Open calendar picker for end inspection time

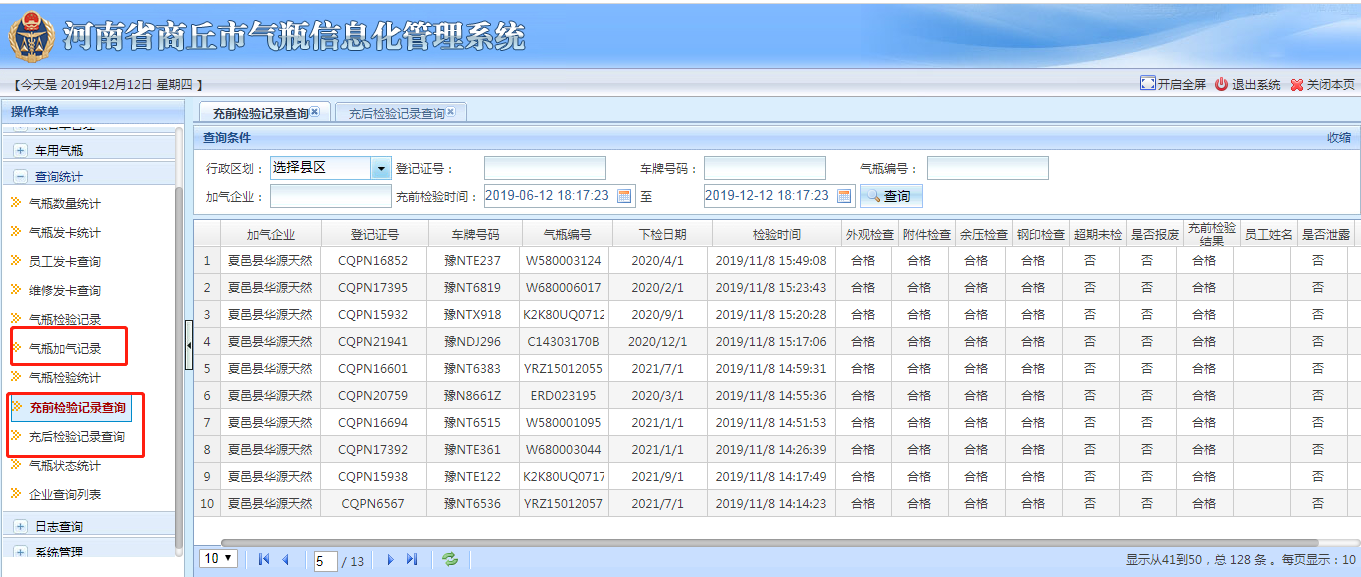tap(845, 196)
